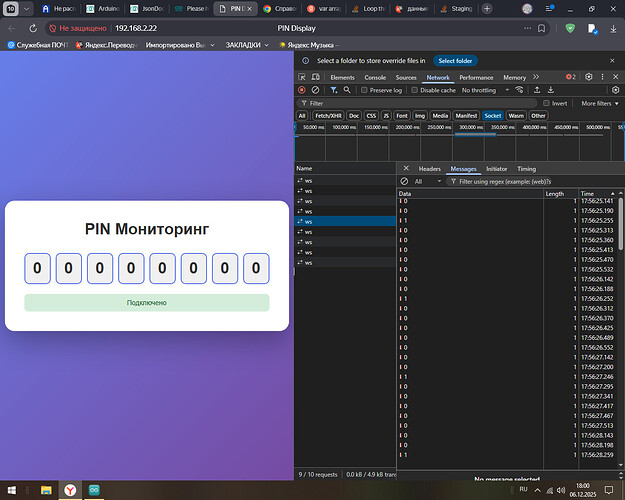The width and height of the screenshot is (625, 500).
Task: Toggle the device toolbar icon
Action: [x=318, y=77]
